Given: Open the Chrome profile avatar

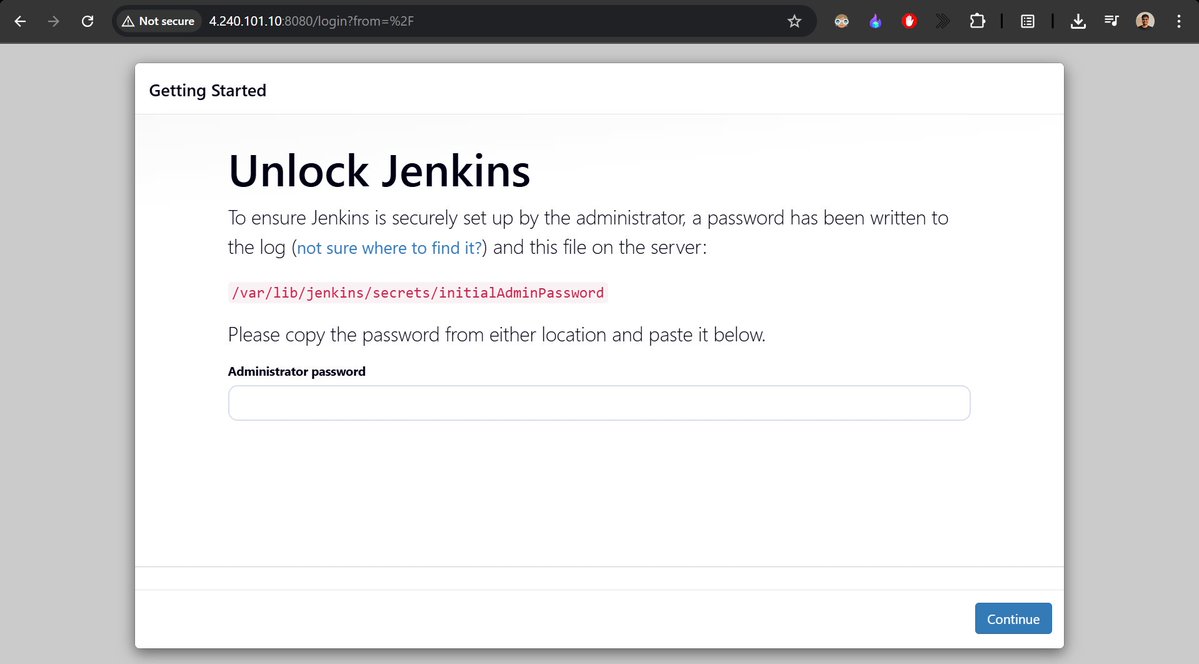Looking at the screenshot, I should point(1144,20).
